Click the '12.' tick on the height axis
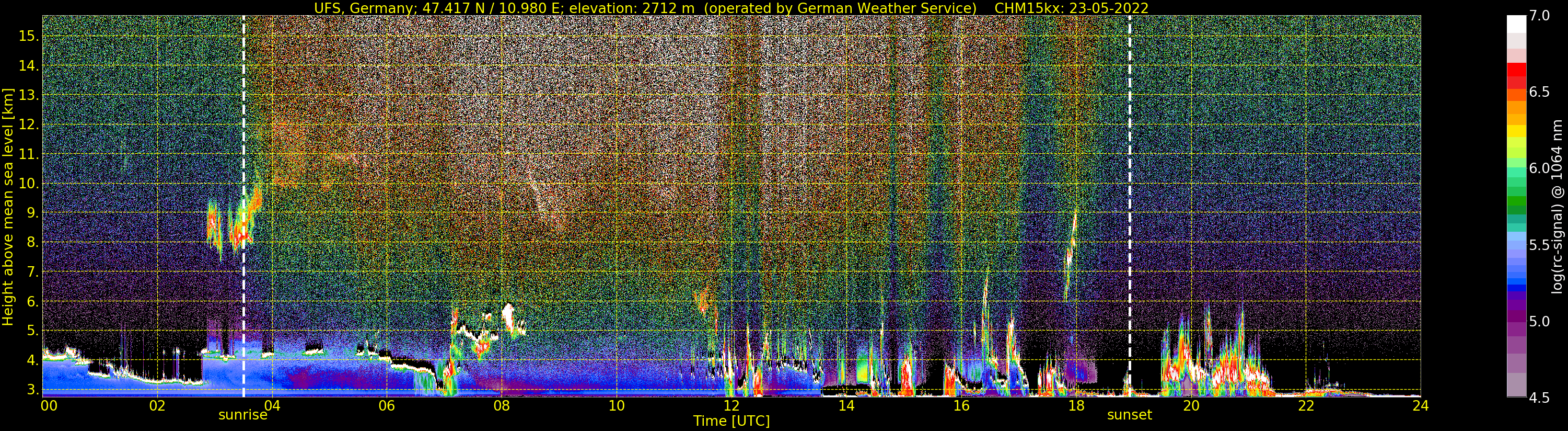Image resolution: width=1568 pixels, height=431 pixels. (28, 124)
